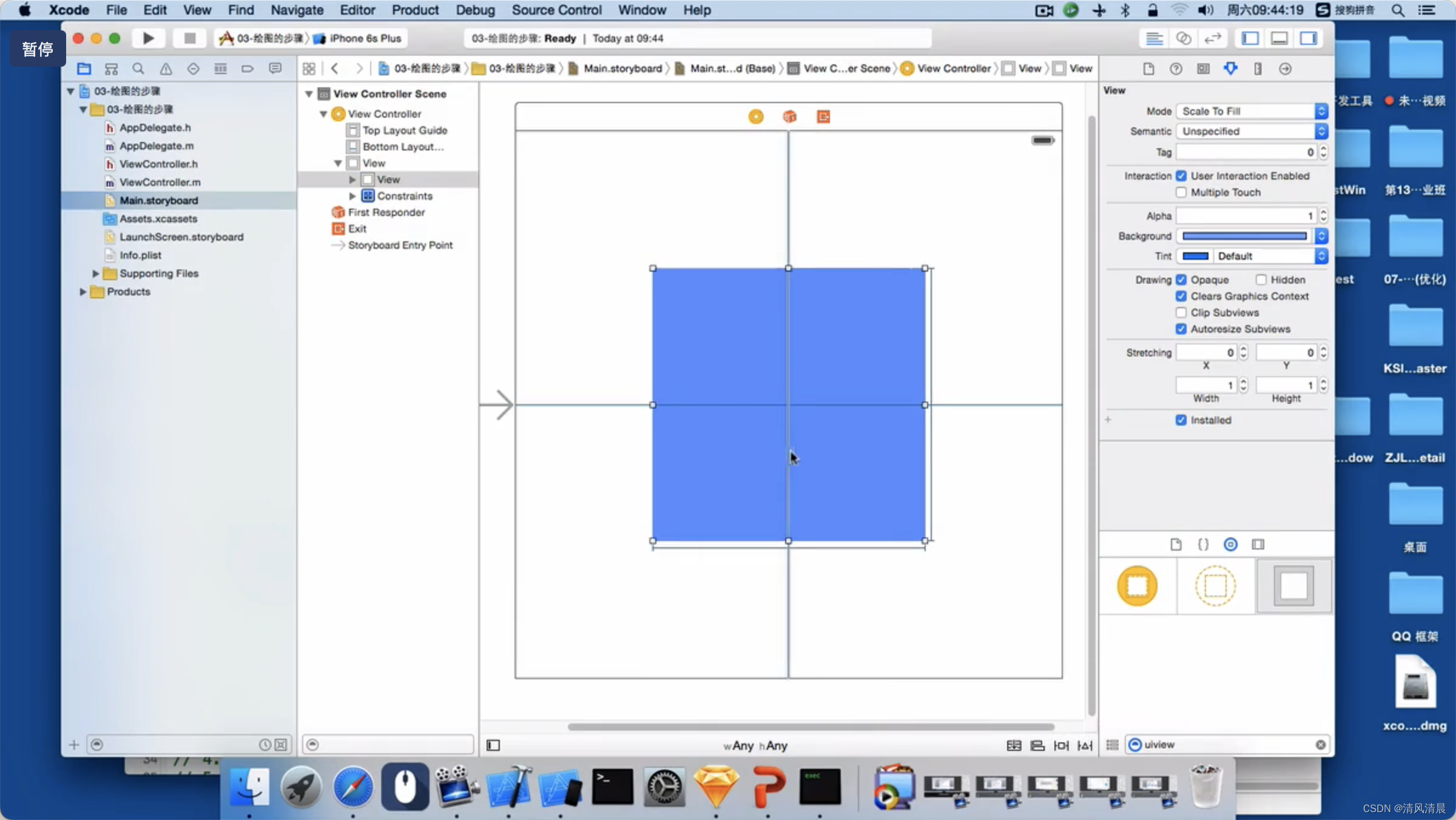Screen dimensions: 1456x820
Task: Click the Stop button in toolbar
Action: 189,38
